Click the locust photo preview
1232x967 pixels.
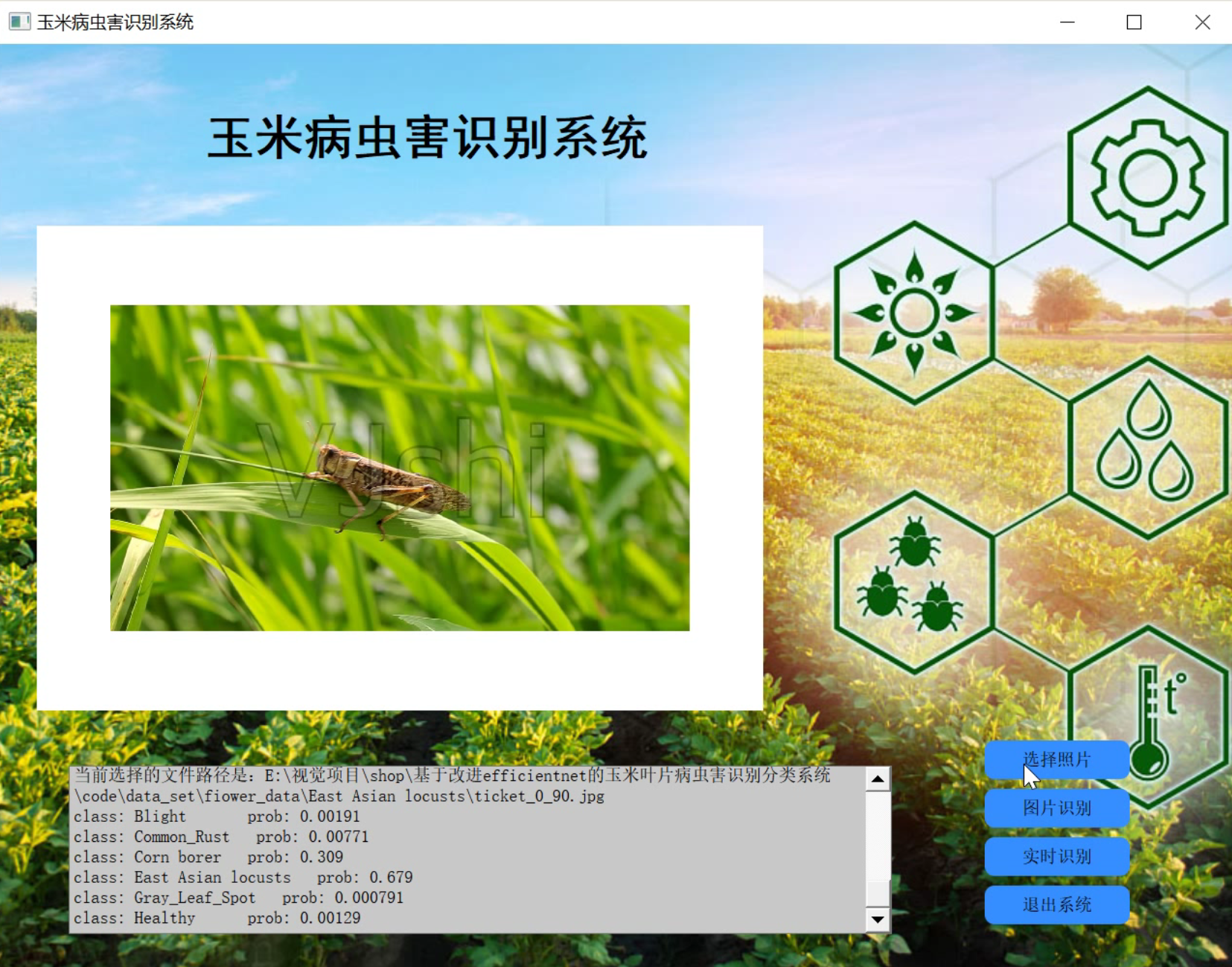(x=400, y=467)
